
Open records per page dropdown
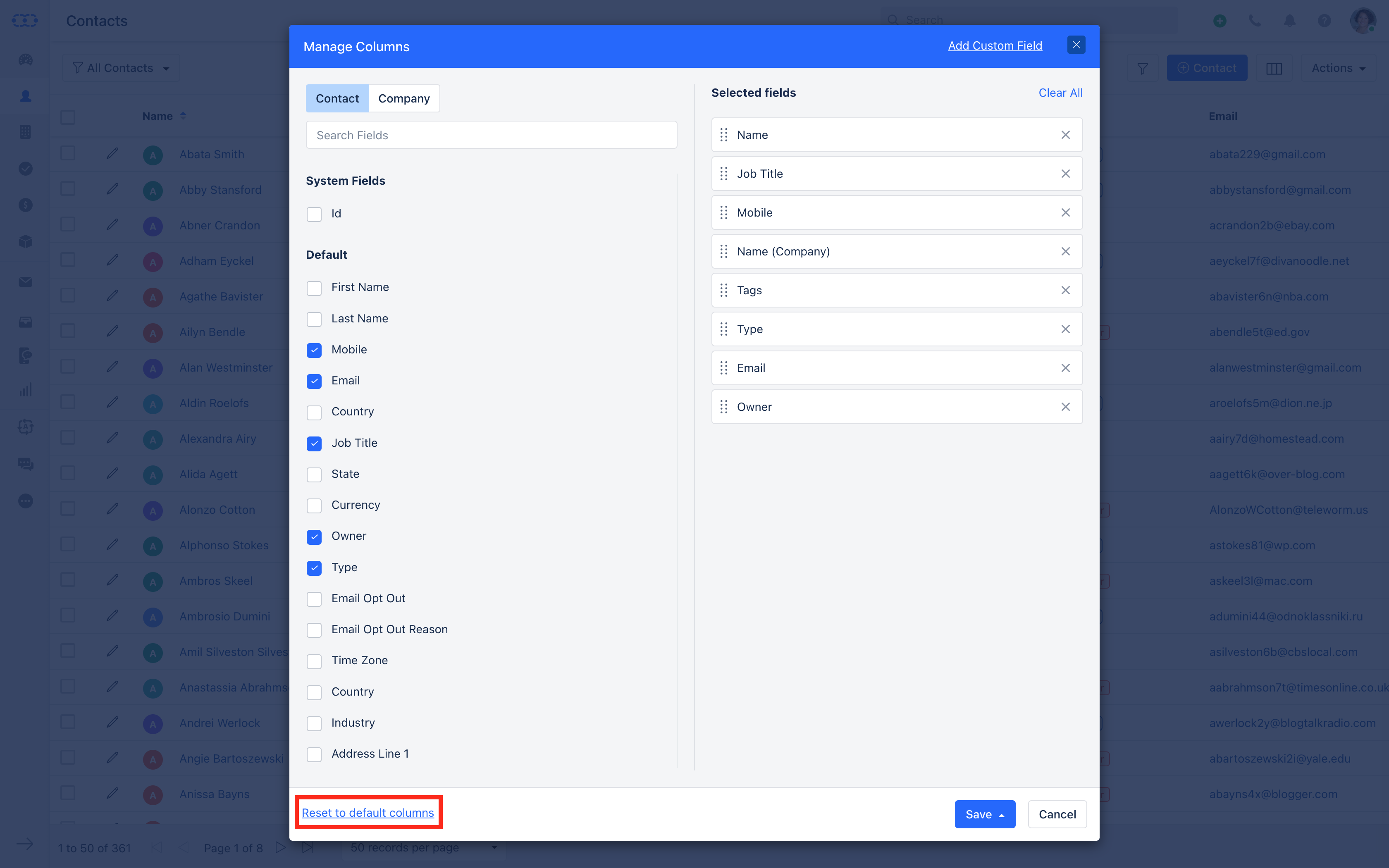(424, 847)
